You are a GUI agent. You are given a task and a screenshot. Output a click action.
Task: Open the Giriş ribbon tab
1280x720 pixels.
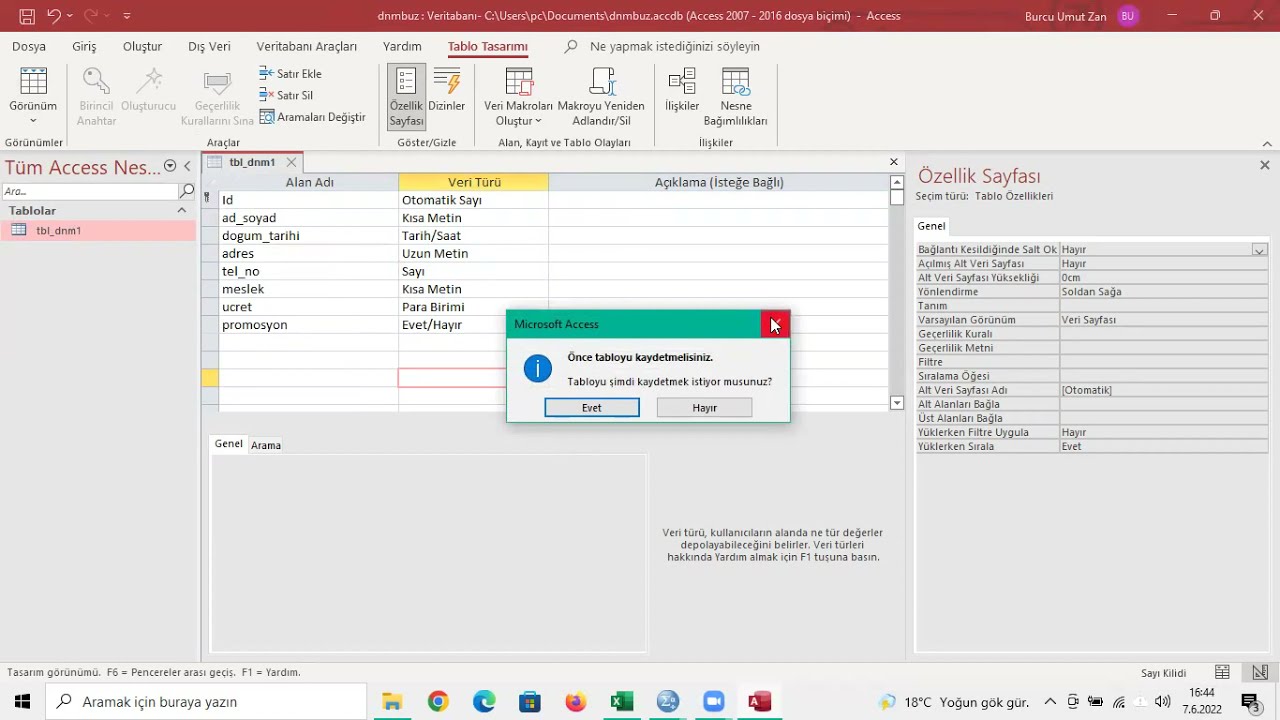tap(84, 46)
